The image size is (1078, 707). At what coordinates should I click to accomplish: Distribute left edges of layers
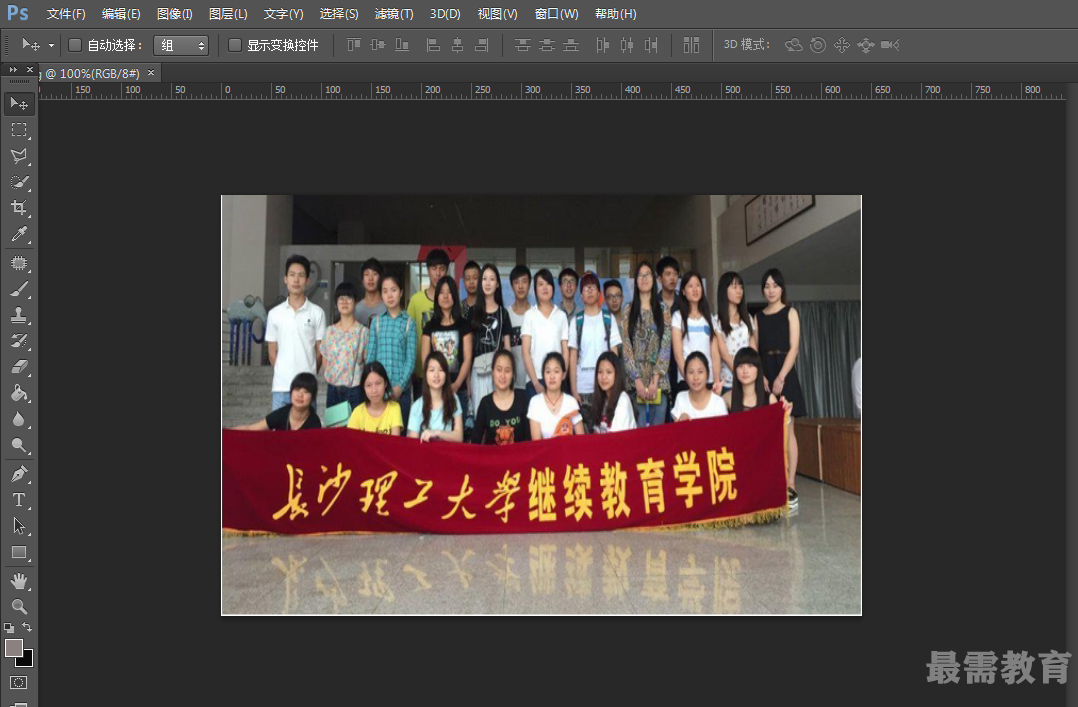602,45
